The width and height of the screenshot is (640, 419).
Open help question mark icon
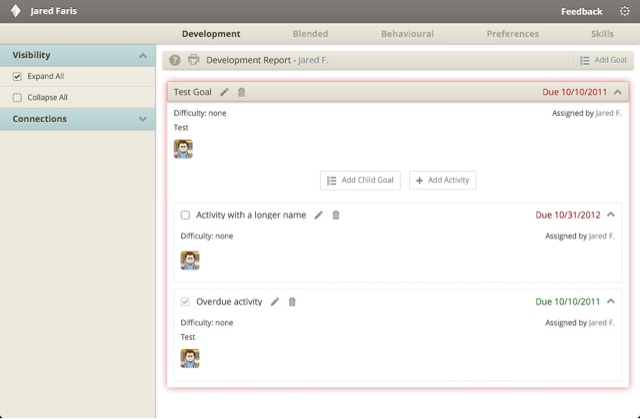point(175,60)
